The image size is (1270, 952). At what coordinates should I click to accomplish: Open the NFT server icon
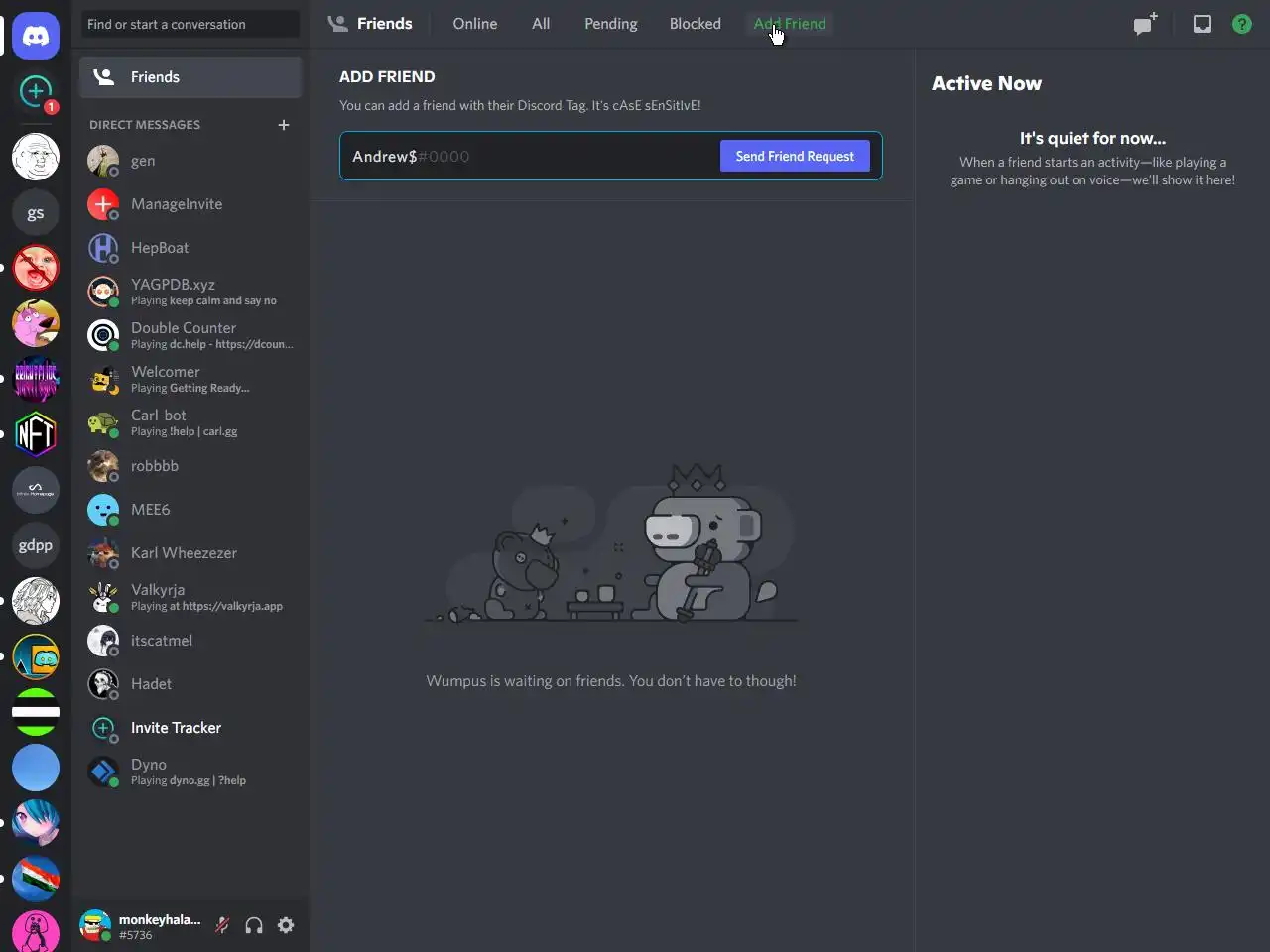(36, 434)
